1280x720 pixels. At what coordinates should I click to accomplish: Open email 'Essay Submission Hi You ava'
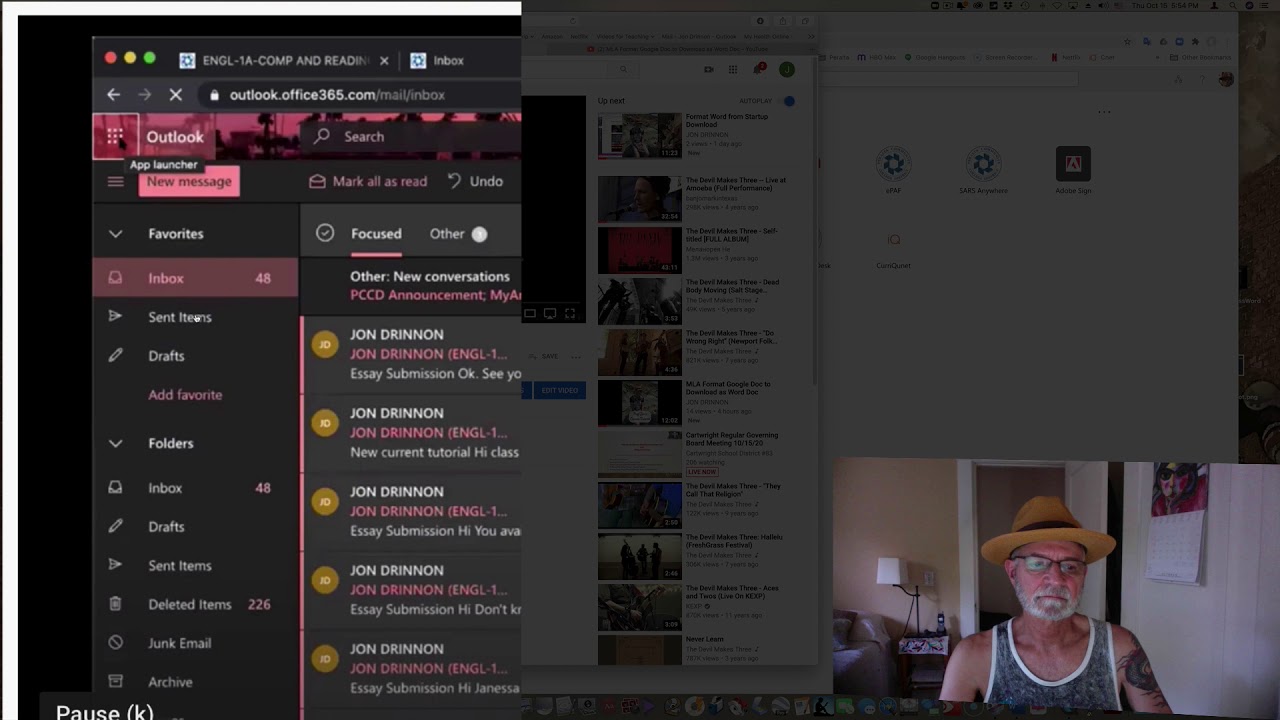pyautogui.click(x=411, y=511)
